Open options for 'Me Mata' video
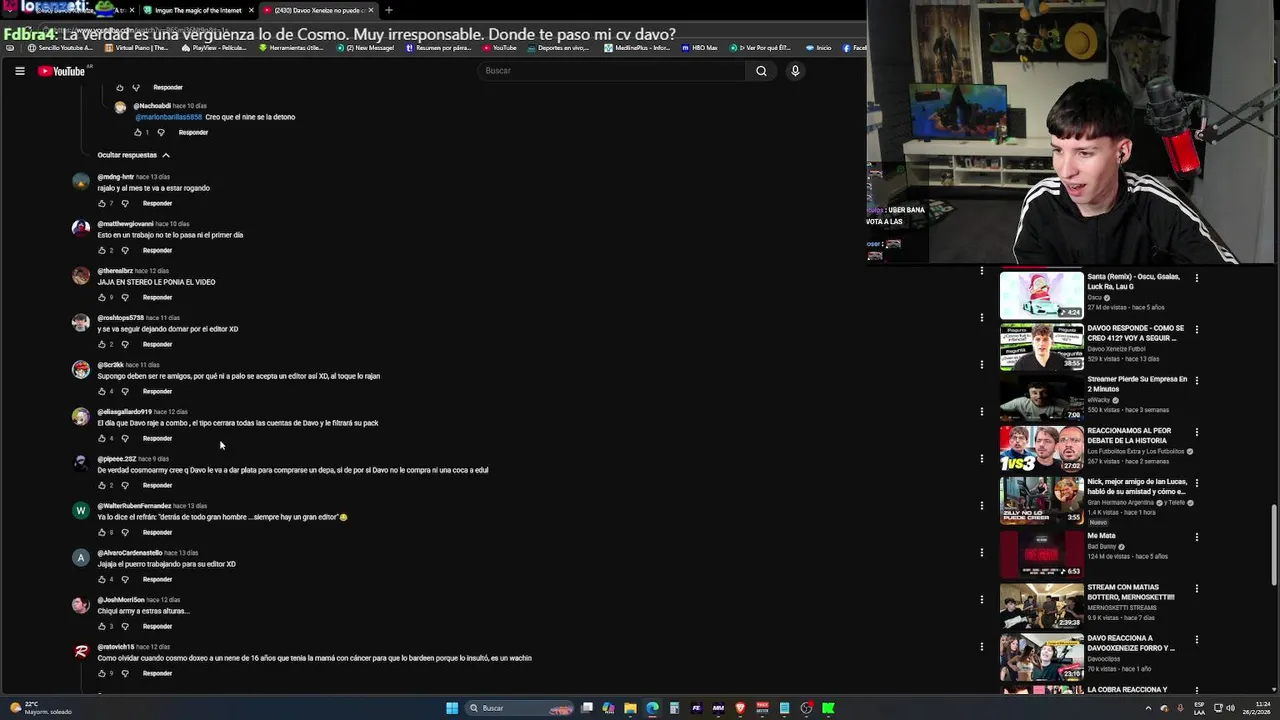1280x720 pixels. [x=1197, y=537]
